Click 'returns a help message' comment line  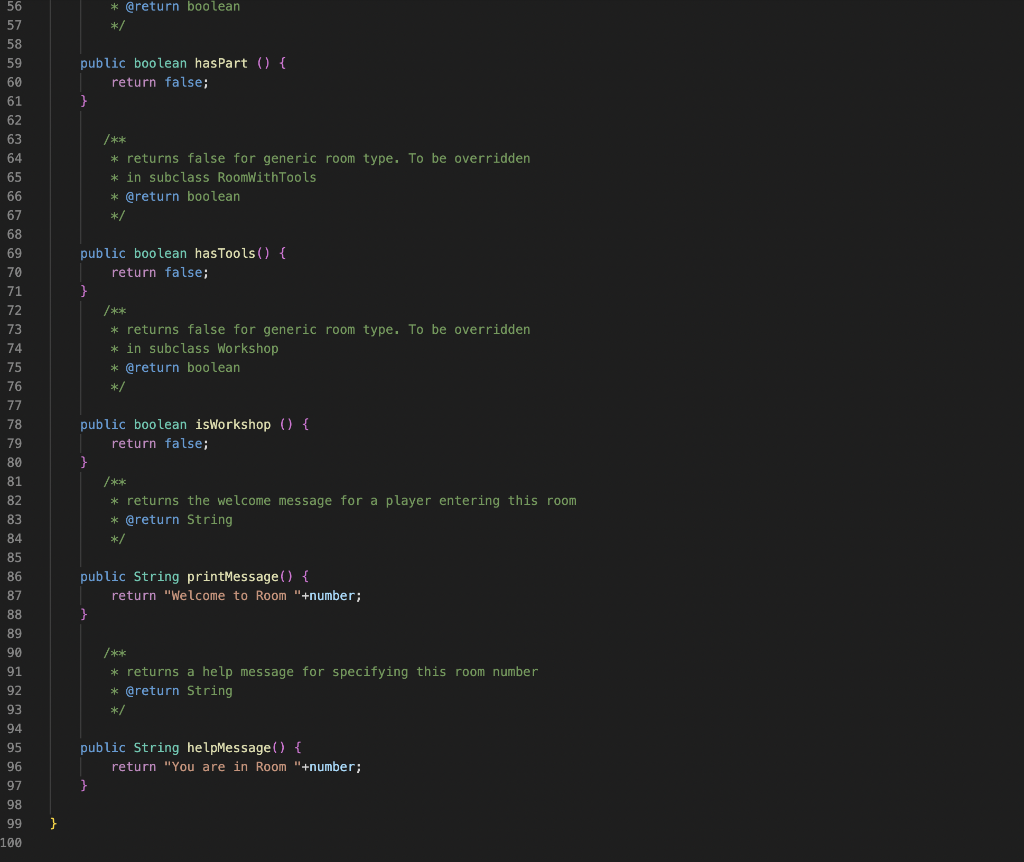tap(325, 672)
